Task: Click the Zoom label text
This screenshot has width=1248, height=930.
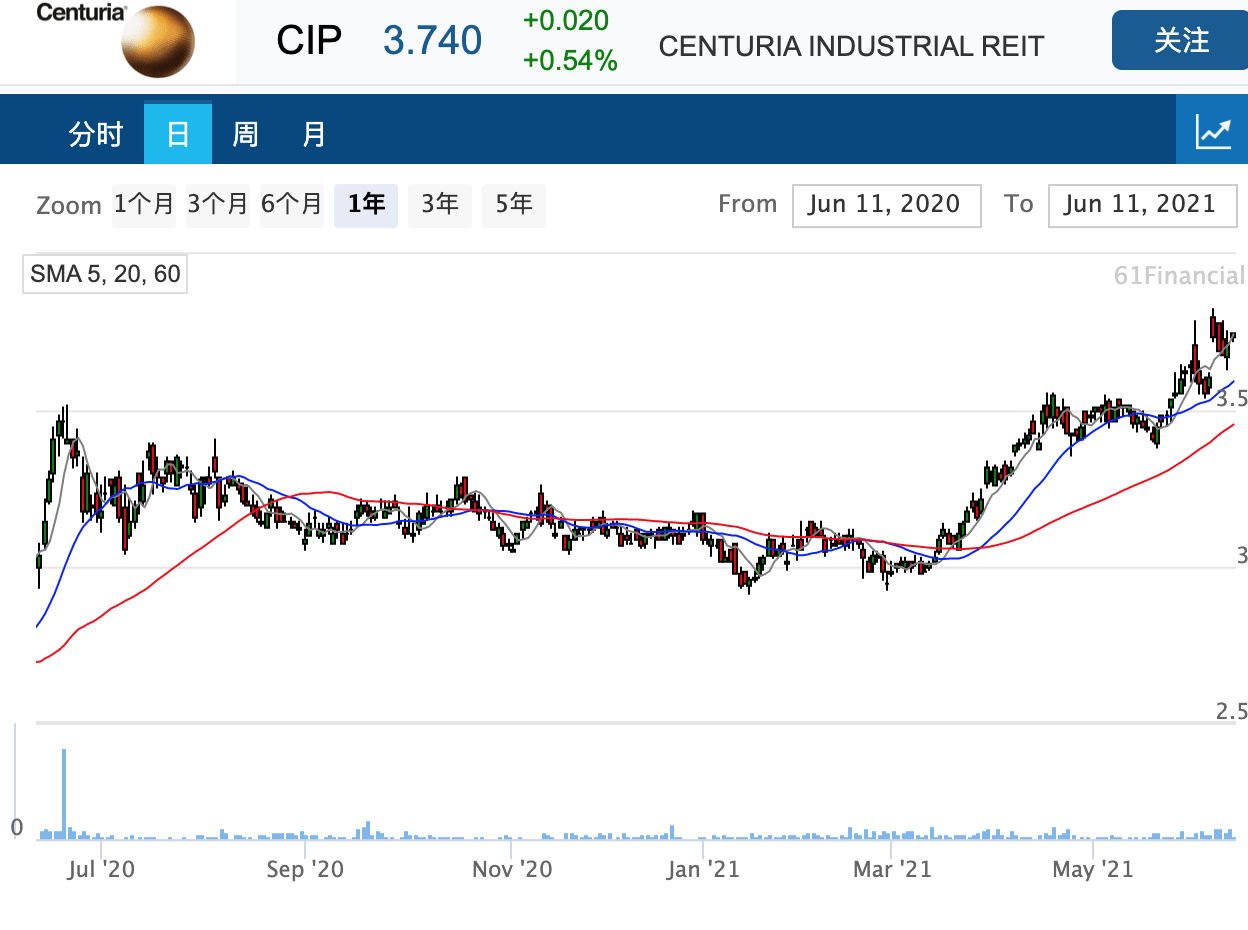Action: pos(69,206)
